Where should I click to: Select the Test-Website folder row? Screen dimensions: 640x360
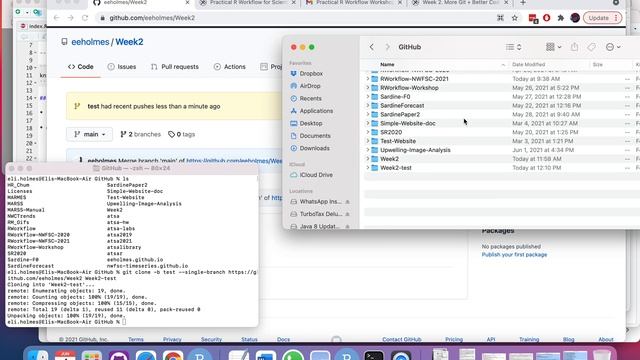pyautogui.click(x=502, y=141)
